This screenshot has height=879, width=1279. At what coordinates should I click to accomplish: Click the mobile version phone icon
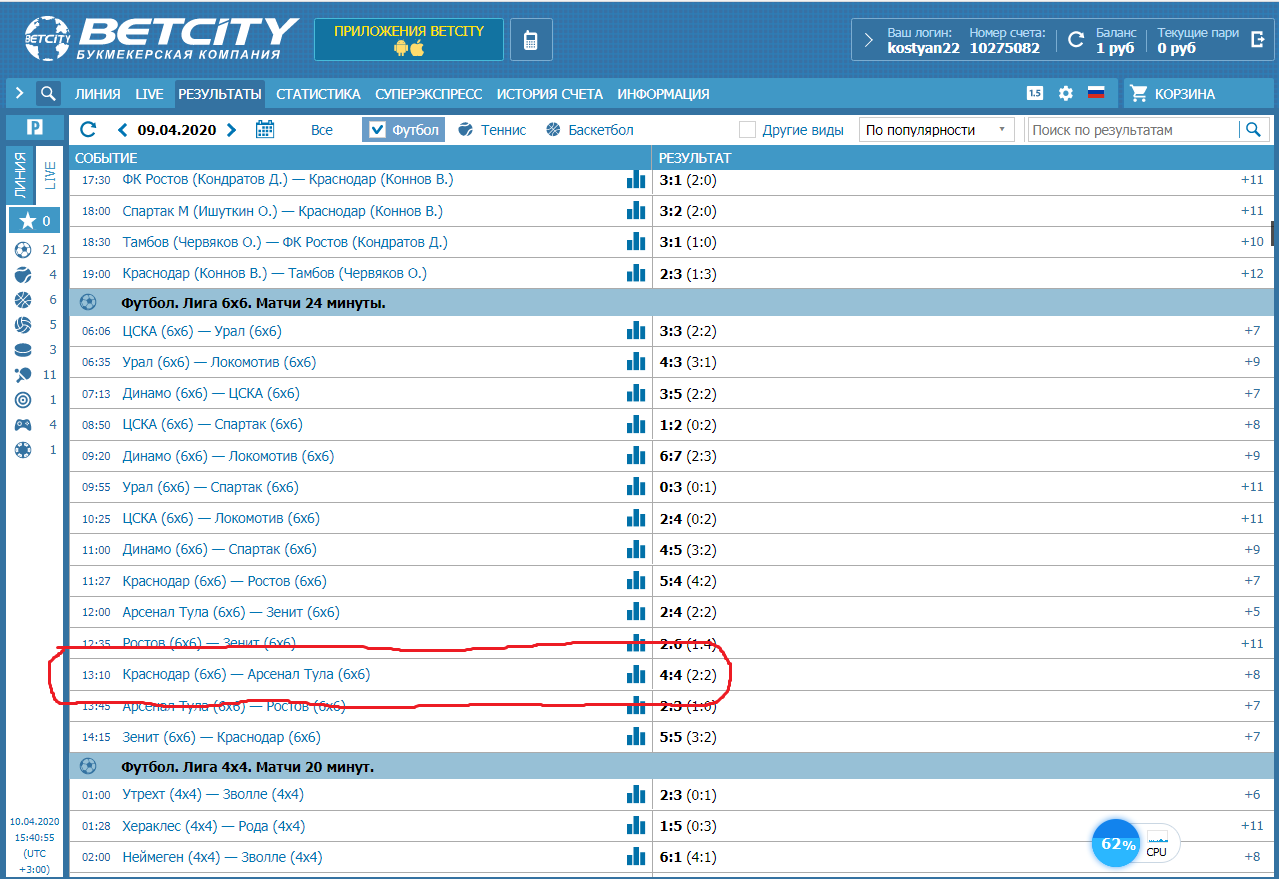(x=531, y=40)
